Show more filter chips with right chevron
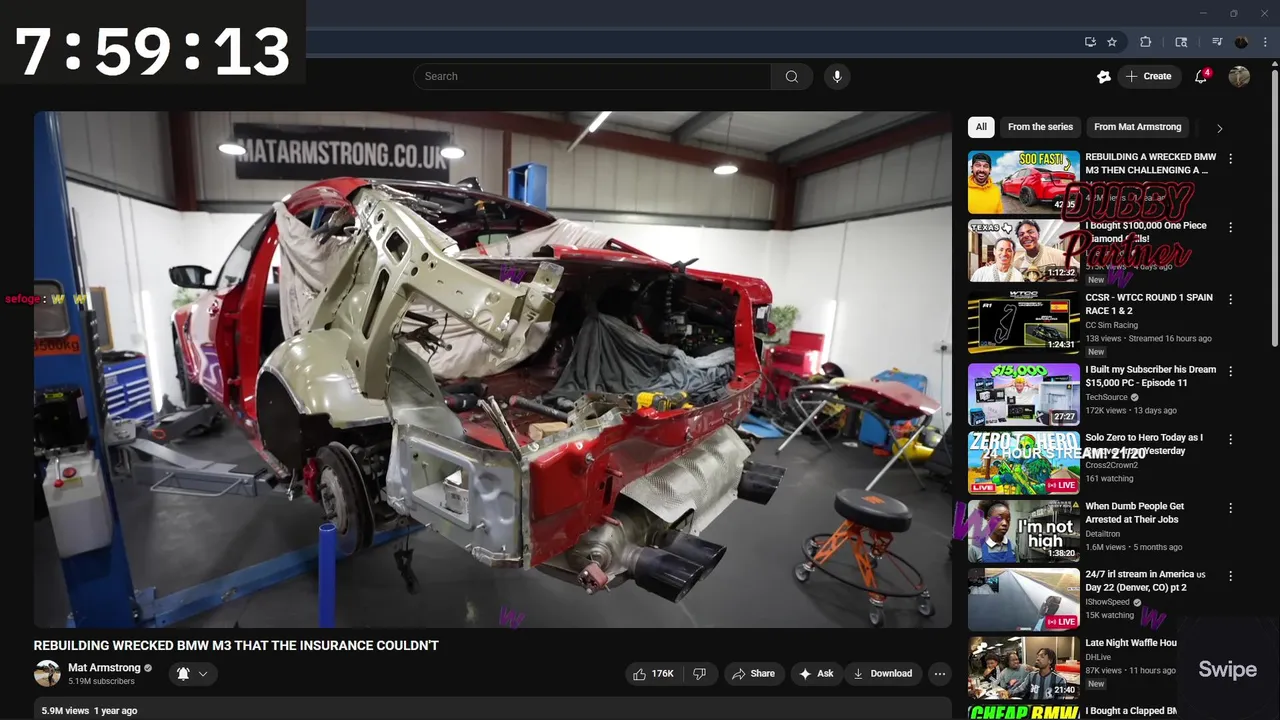1280x720 pixels. [1219, 128]
